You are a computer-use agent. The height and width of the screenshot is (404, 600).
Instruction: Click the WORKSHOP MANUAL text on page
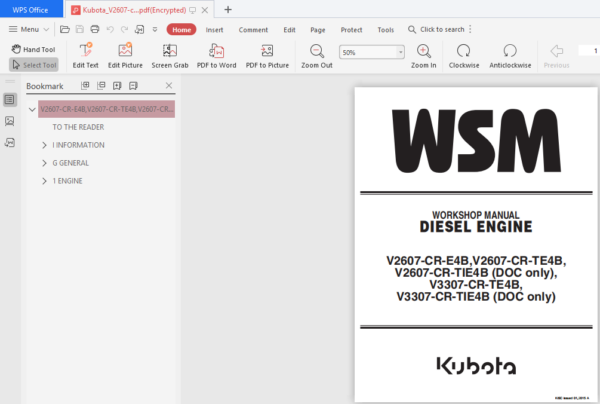tap(476, 215)
